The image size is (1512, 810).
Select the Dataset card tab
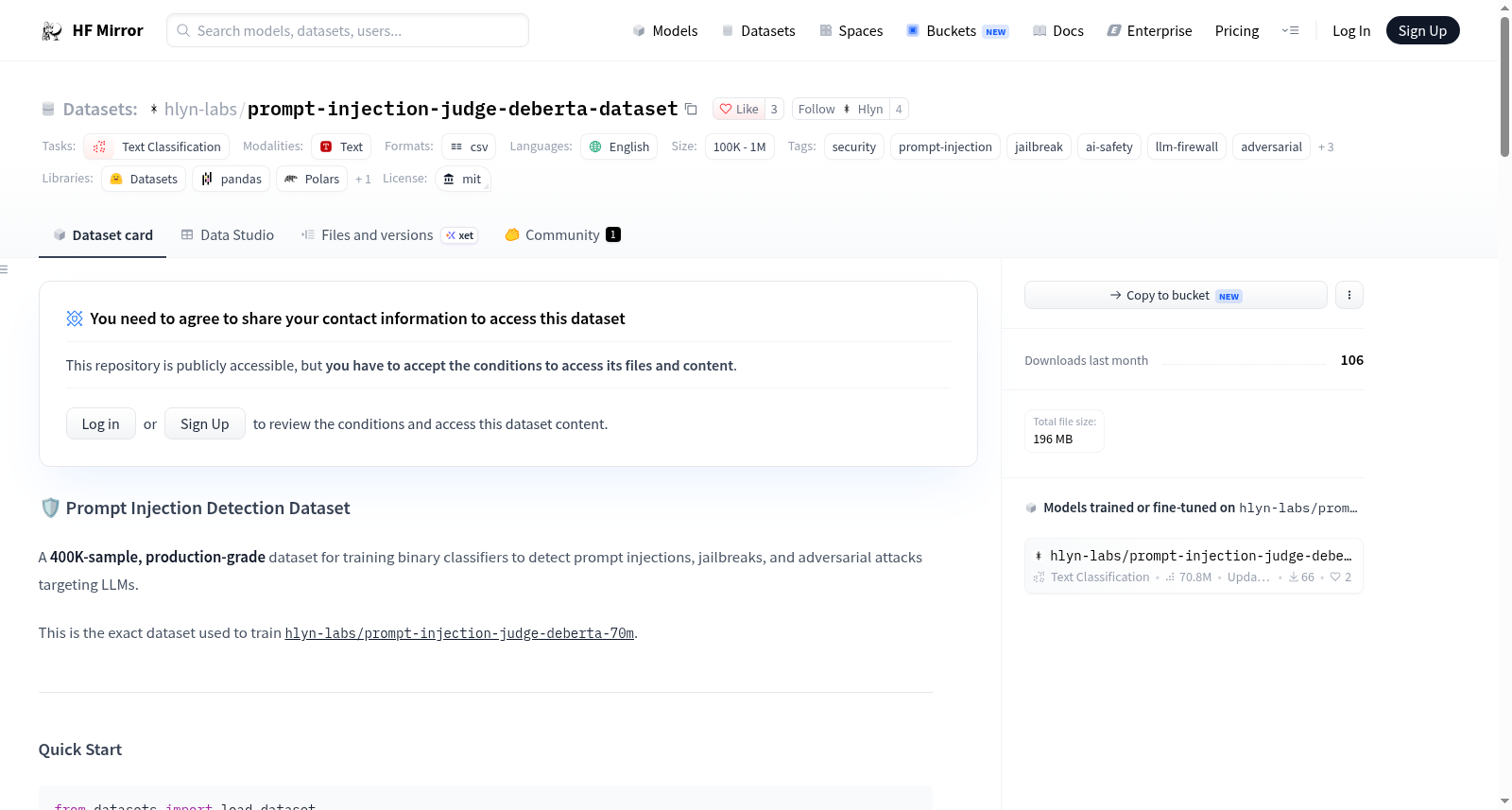[103, 234]
